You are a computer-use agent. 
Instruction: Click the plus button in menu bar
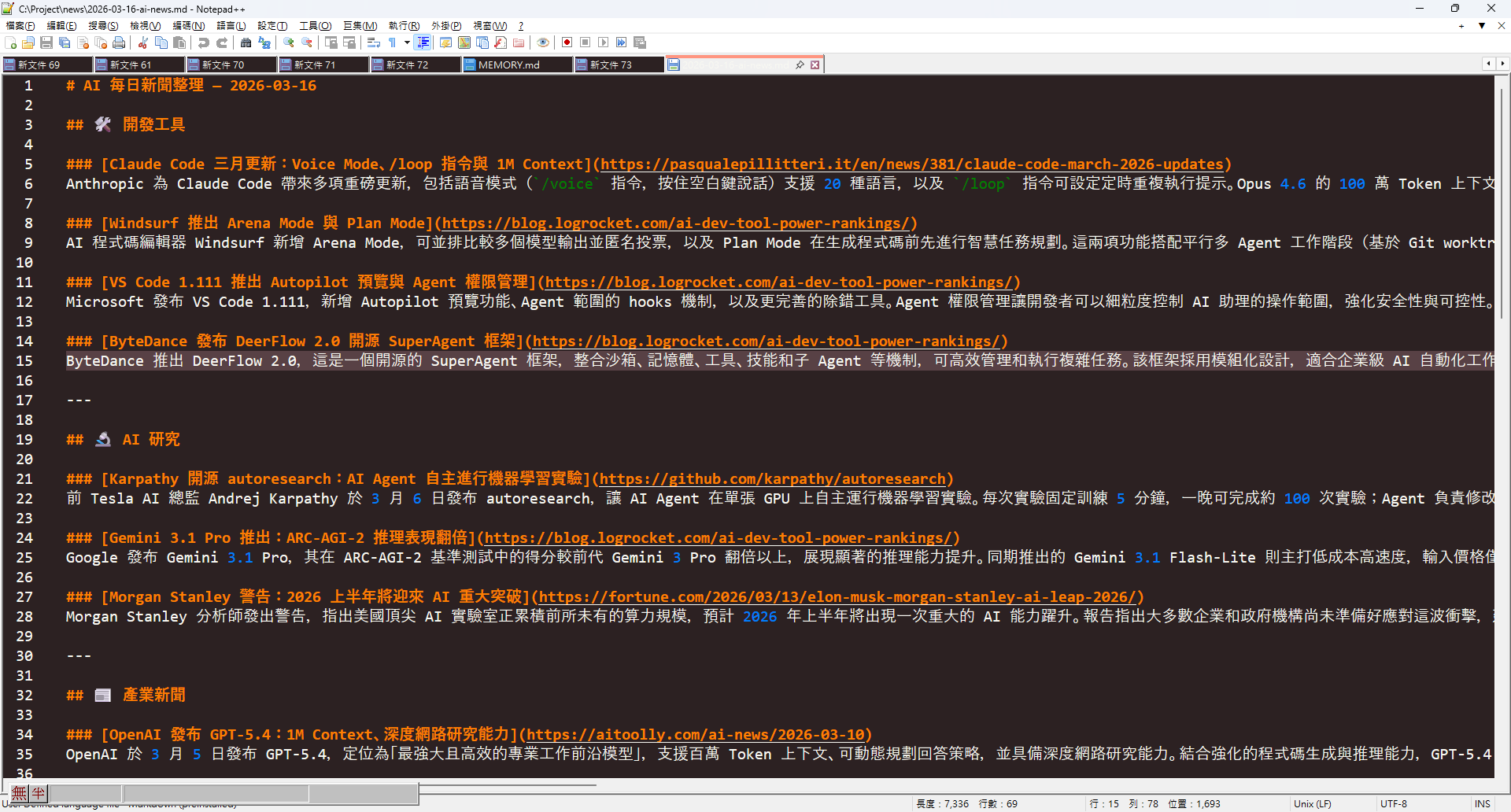click(x=1461, y=26)
